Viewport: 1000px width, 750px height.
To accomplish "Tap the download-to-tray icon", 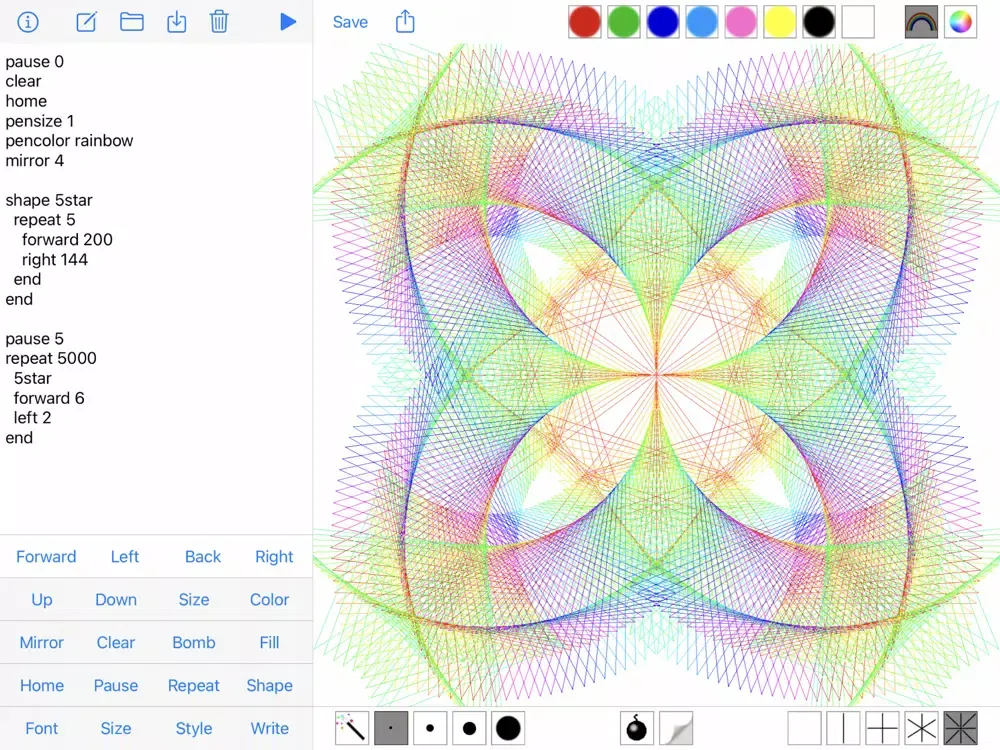I will coord(177,22).
